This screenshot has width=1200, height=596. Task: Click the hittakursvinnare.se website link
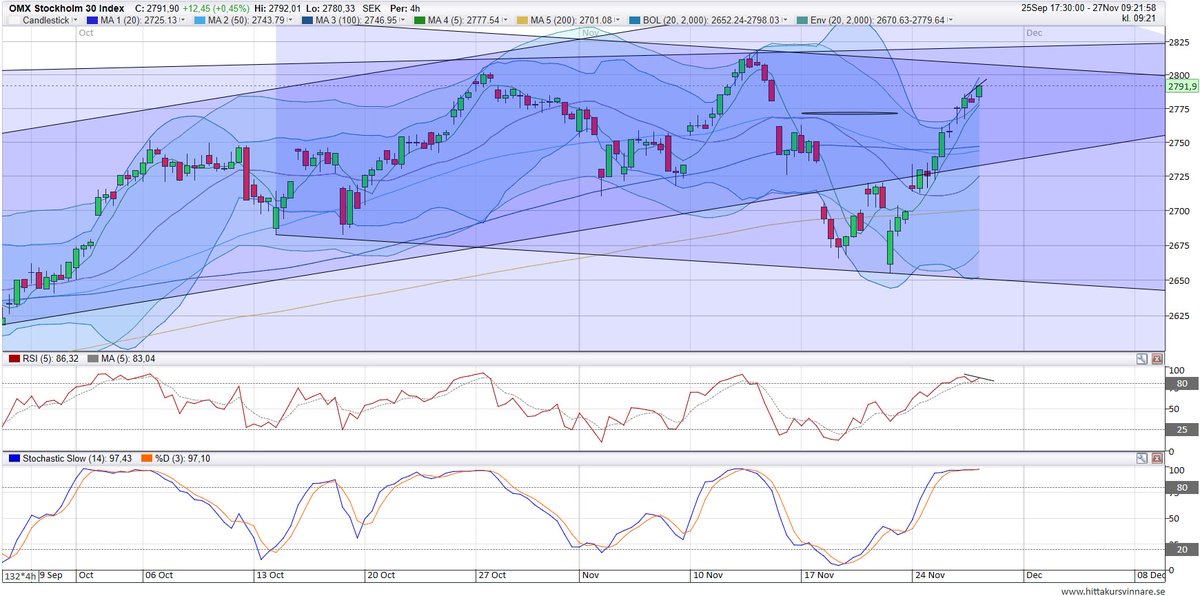click(1115, 590)
